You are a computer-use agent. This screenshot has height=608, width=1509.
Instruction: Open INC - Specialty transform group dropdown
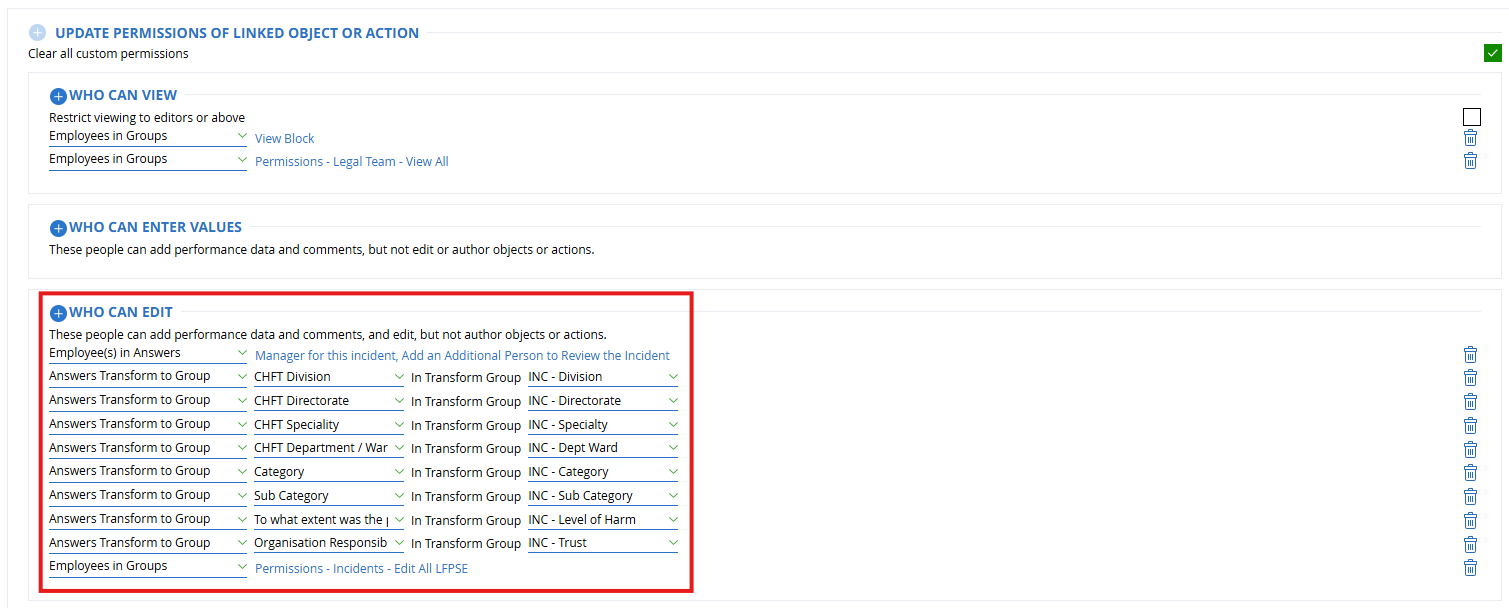point(603,425)
